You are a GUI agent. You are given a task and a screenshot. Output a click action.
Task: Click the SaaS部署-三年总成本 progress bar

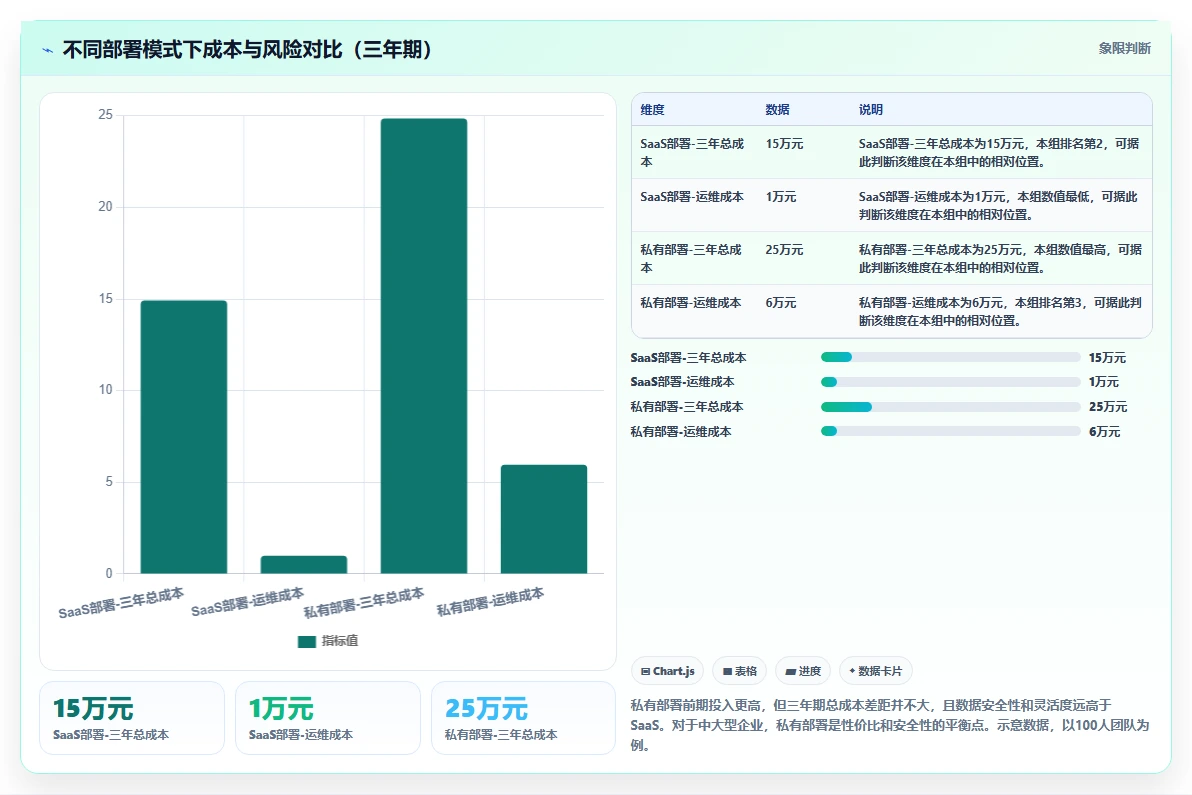tap(950, 357)
